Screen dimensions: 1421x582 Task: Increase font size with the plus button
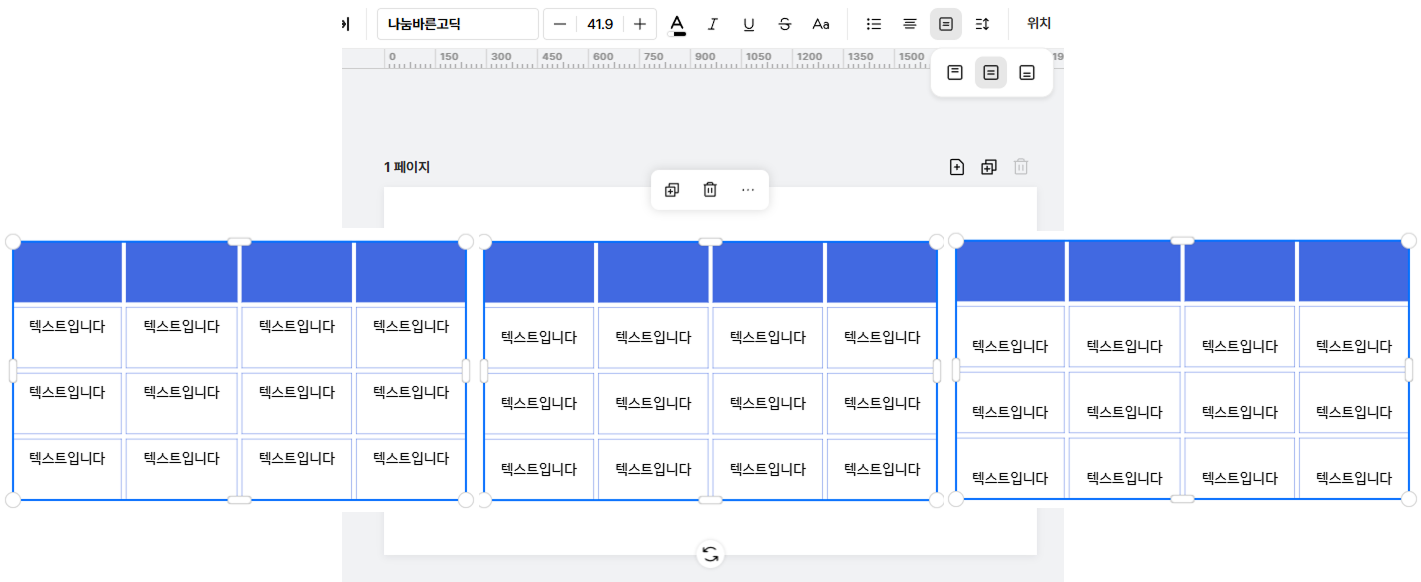point(640,24)
